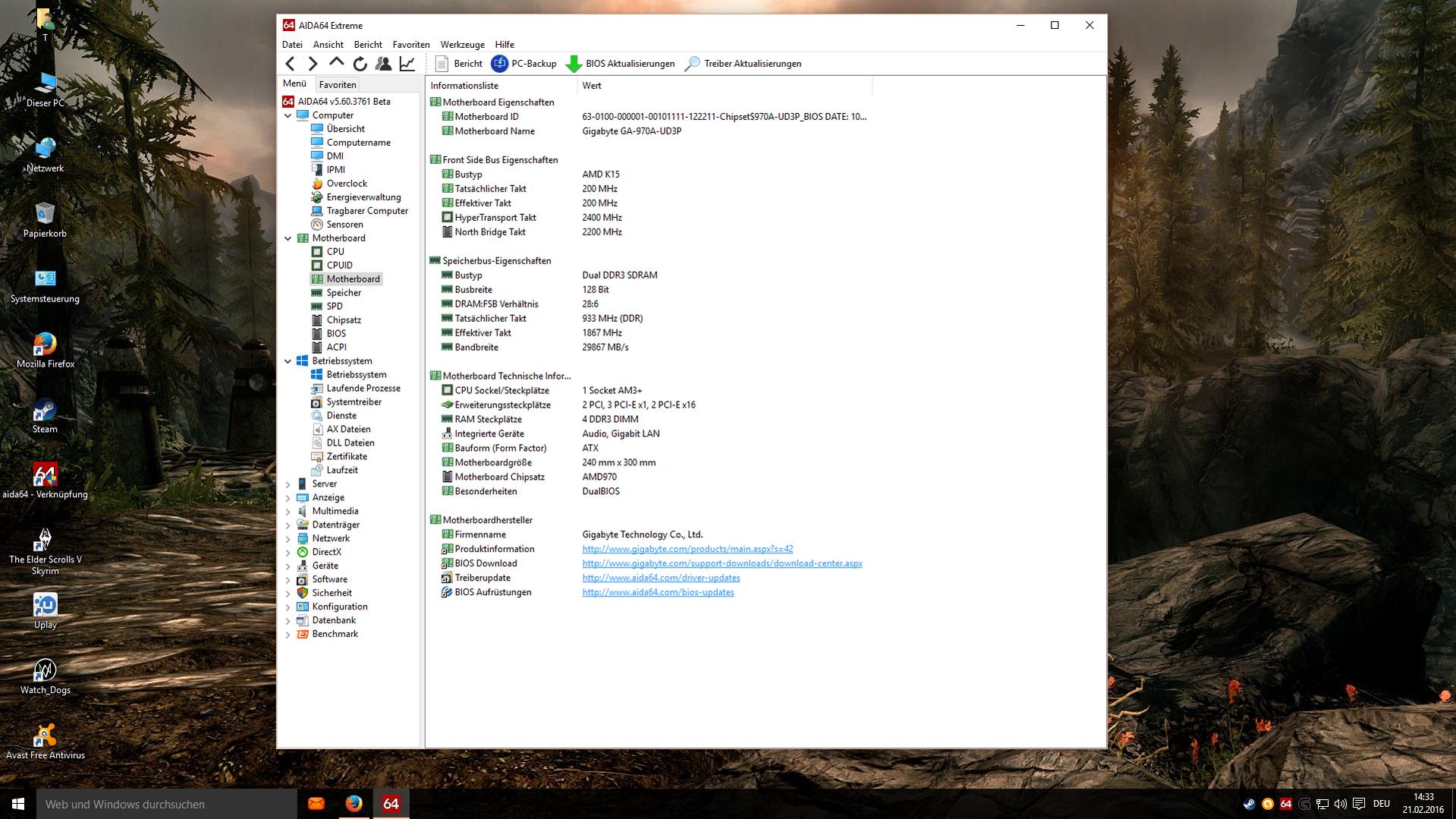The width and height of the screenshot is (1456, 819).
Task: Open the Ansicht menu
Action: click(x=328, y=45)
